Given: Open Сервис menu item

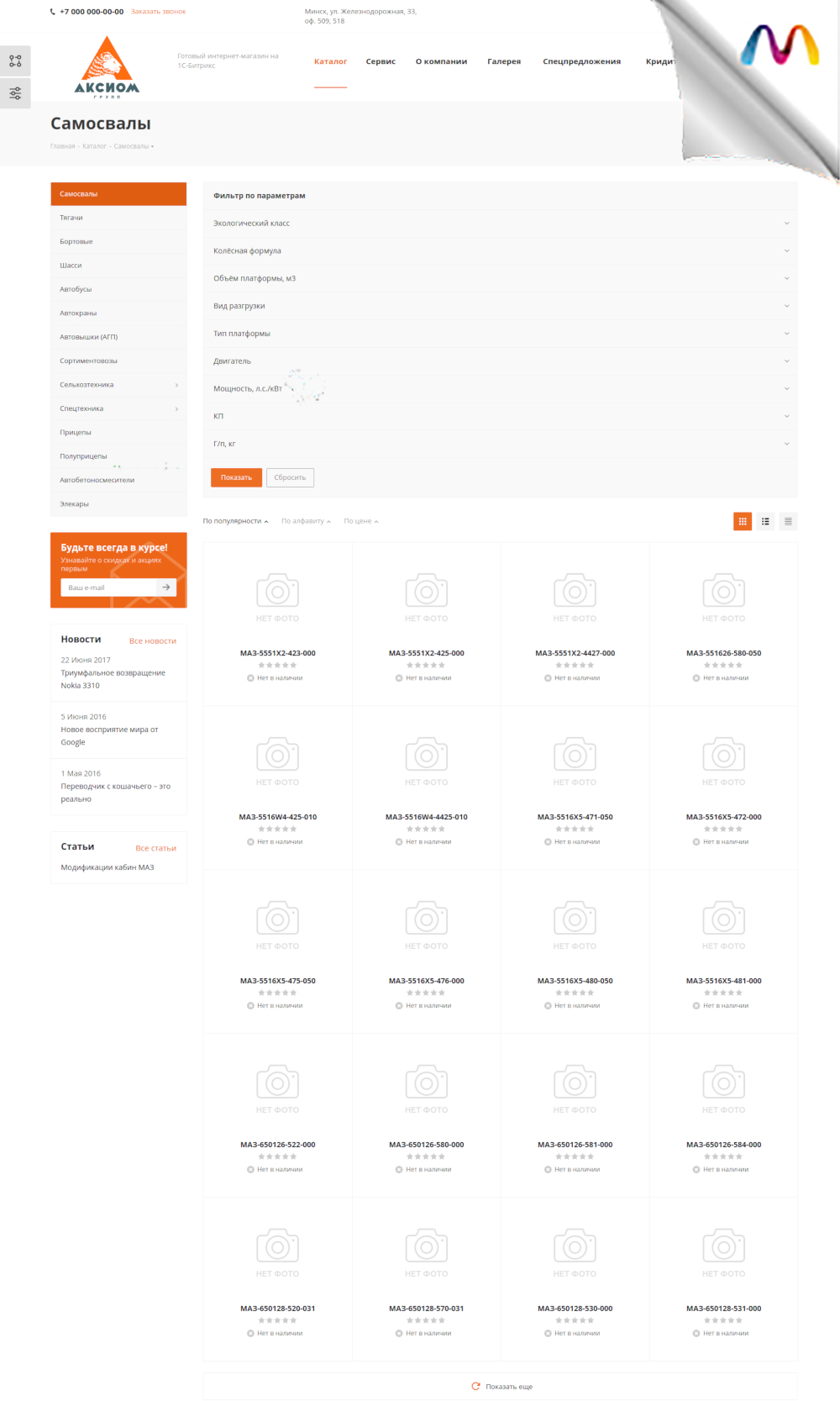Looking at the screenshot, I should pos(381,61).
